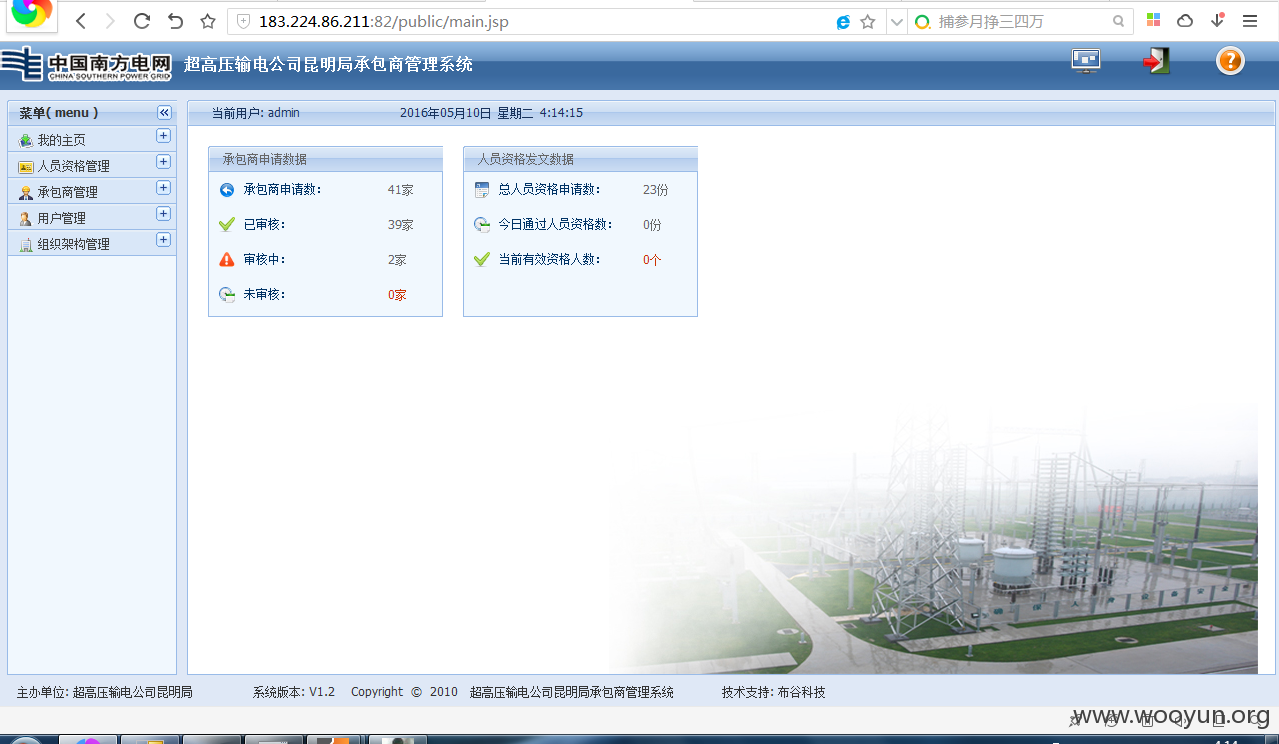Click 主办单位: 超高压输电公司昆明局 in footer
Screen dimensions: 1279x744
[x=105, y=692]
